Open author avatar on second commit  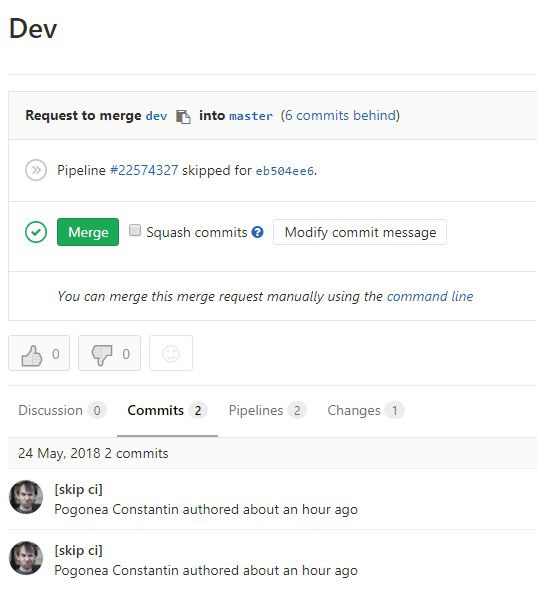(x=26, y=558)
